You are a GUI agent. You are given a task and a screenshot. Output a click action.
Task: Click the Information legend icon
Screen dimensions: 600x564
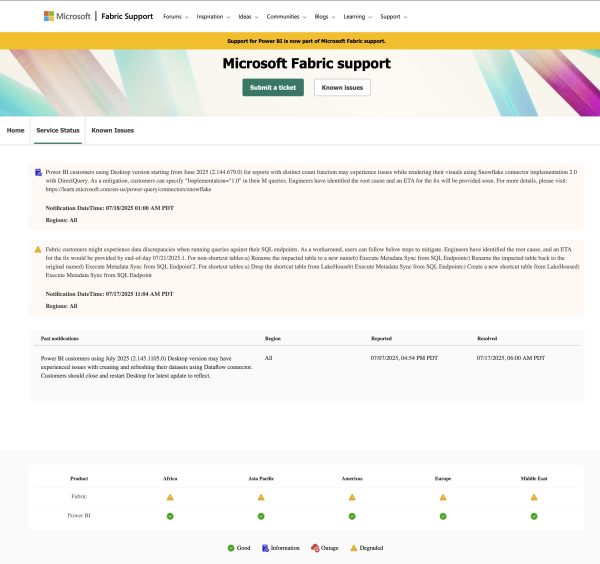click(x=265, y=548)
